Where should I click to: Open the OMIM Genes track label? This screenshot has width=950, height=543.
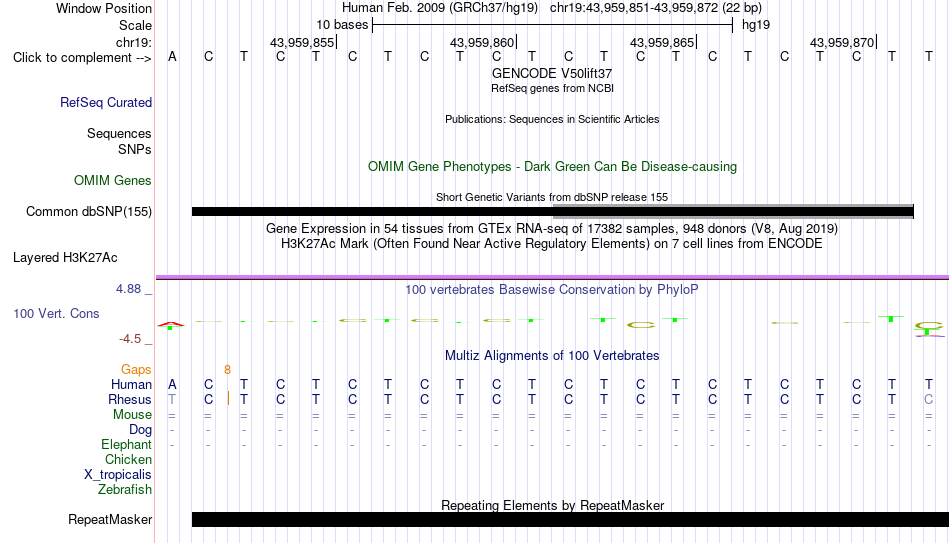tap(113, 181)
